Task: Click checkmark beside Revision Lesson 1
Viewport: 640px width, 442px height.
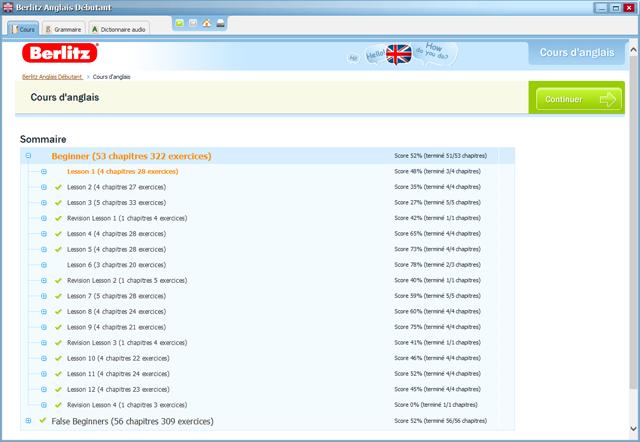Action: point(58,218)
